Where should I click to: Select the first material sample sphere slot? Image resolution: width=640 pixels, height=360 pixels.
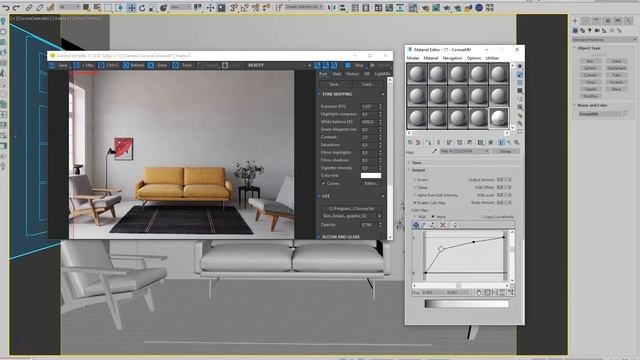(417, 74)
